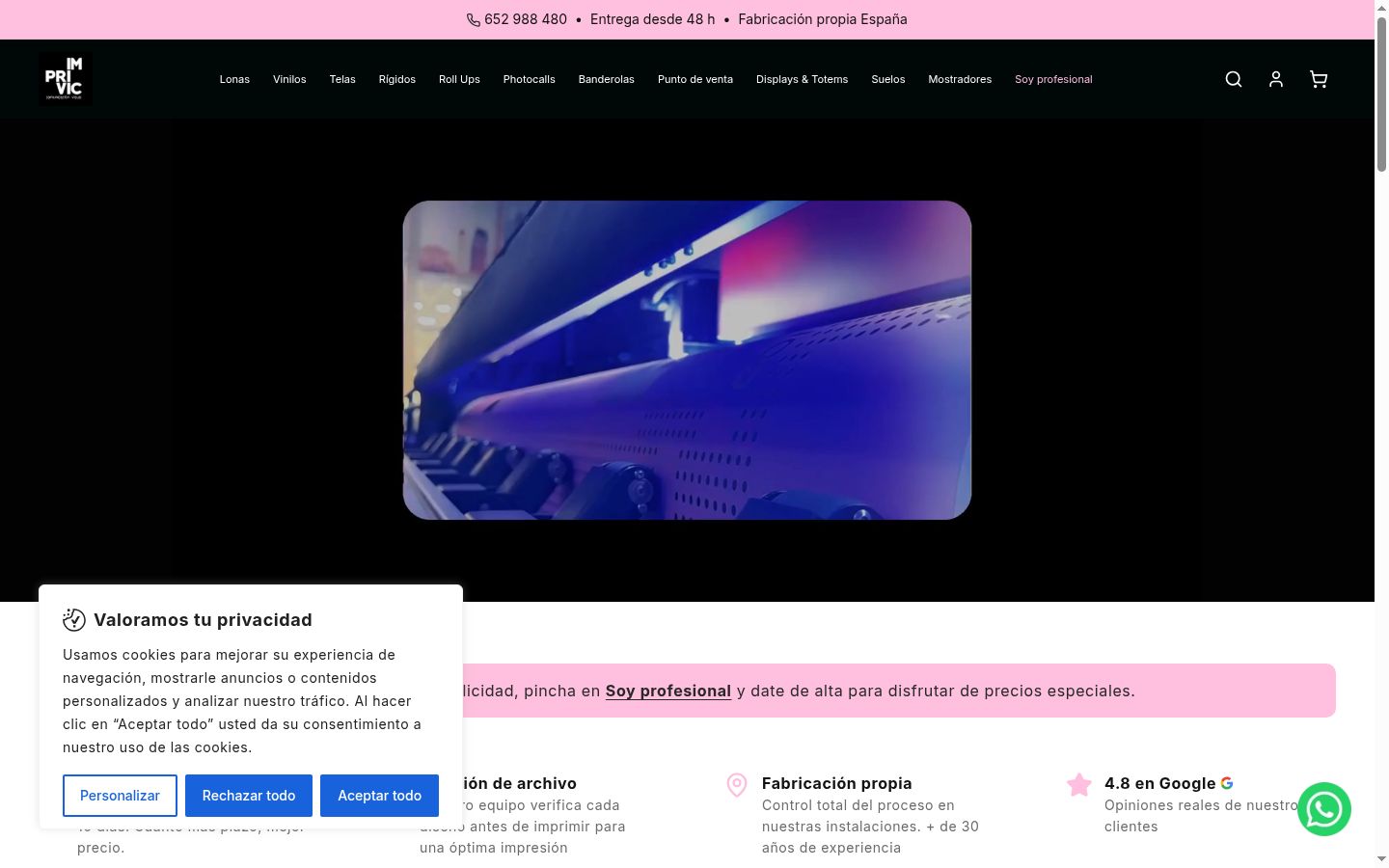Open the Mostradores menu

pyautogui.click(x=960, y=79)
